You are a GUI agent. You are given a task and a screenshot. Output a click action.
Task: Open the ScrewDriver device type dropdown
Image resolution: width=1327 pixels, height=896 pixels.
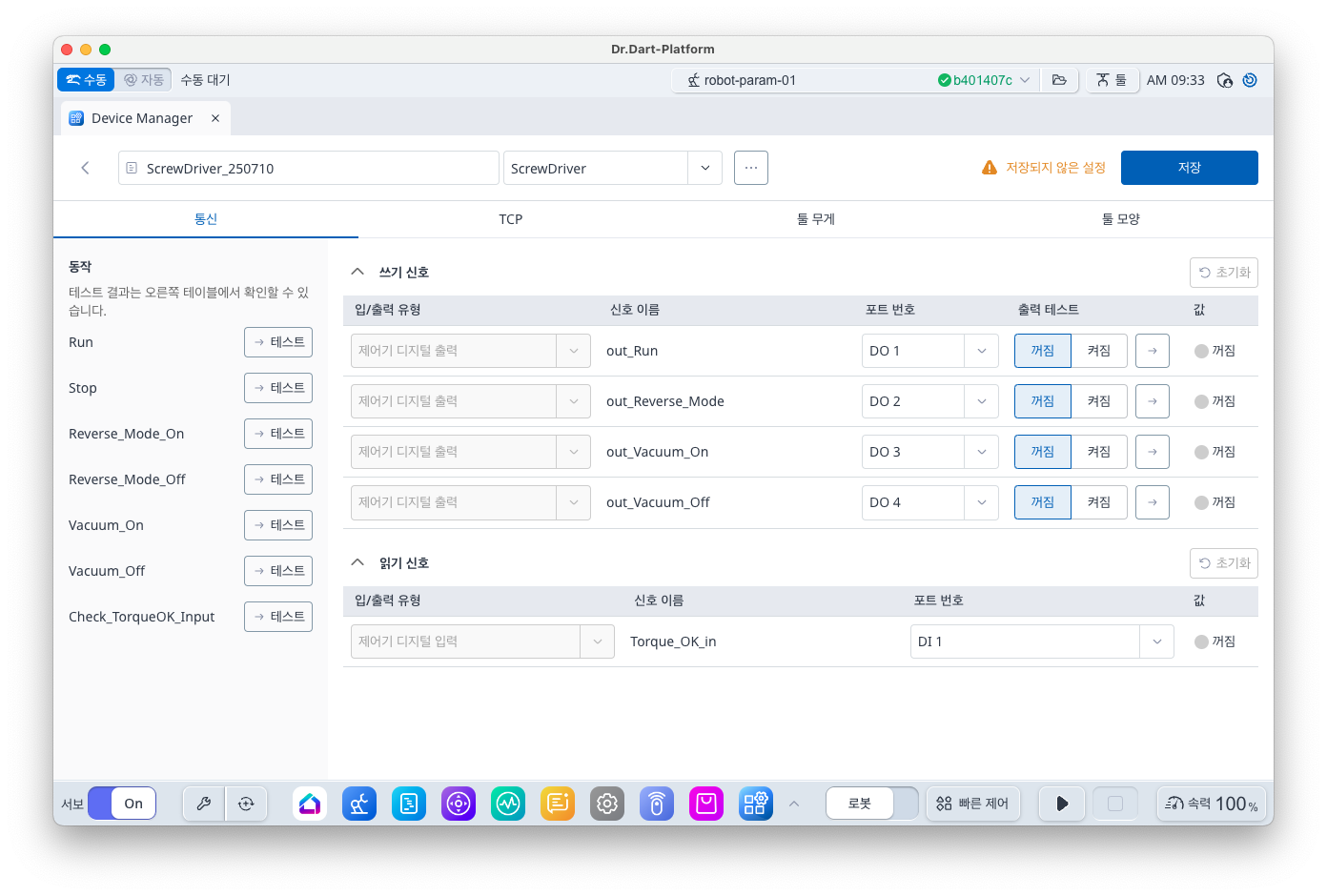click(704, 167)
